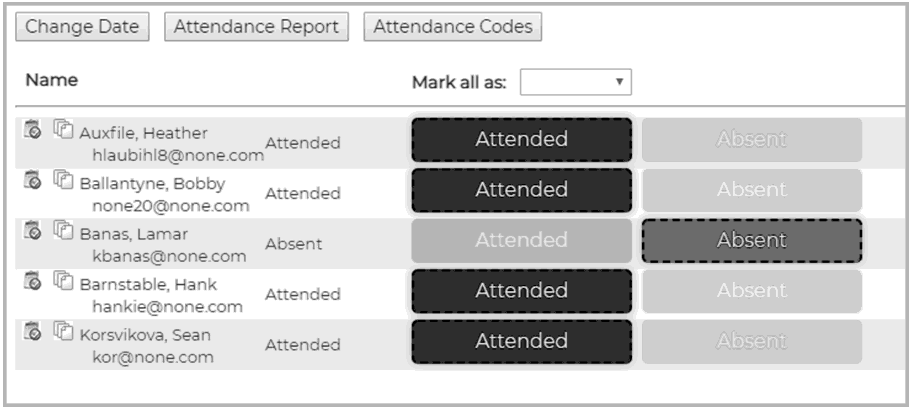Click the Change Date button
This screenshot has width=913, height=410.
pos(82,27)
